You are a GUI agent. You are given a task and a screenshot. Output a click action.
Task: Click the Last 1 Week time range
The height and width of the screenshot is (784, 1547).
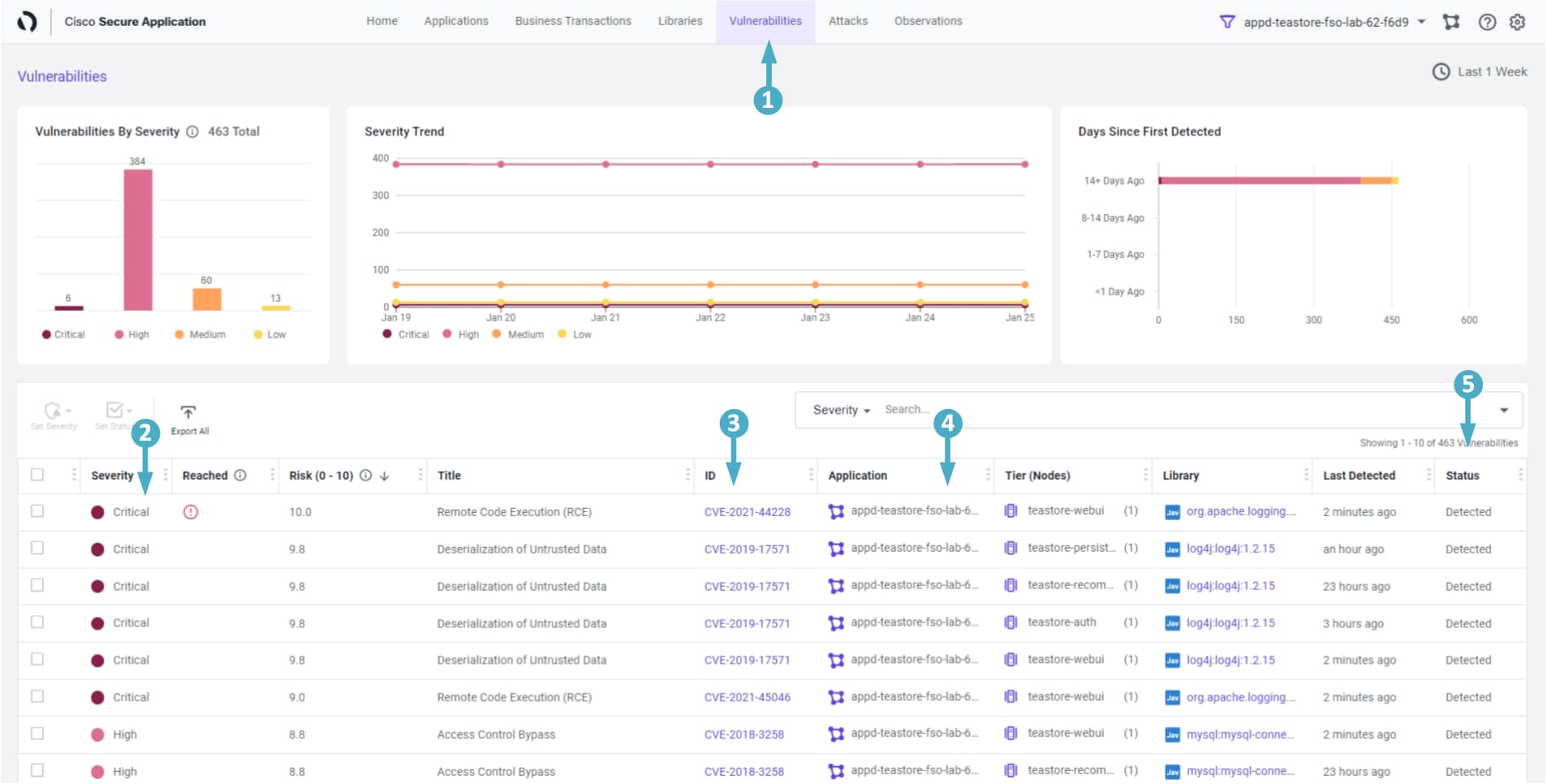1480,72
